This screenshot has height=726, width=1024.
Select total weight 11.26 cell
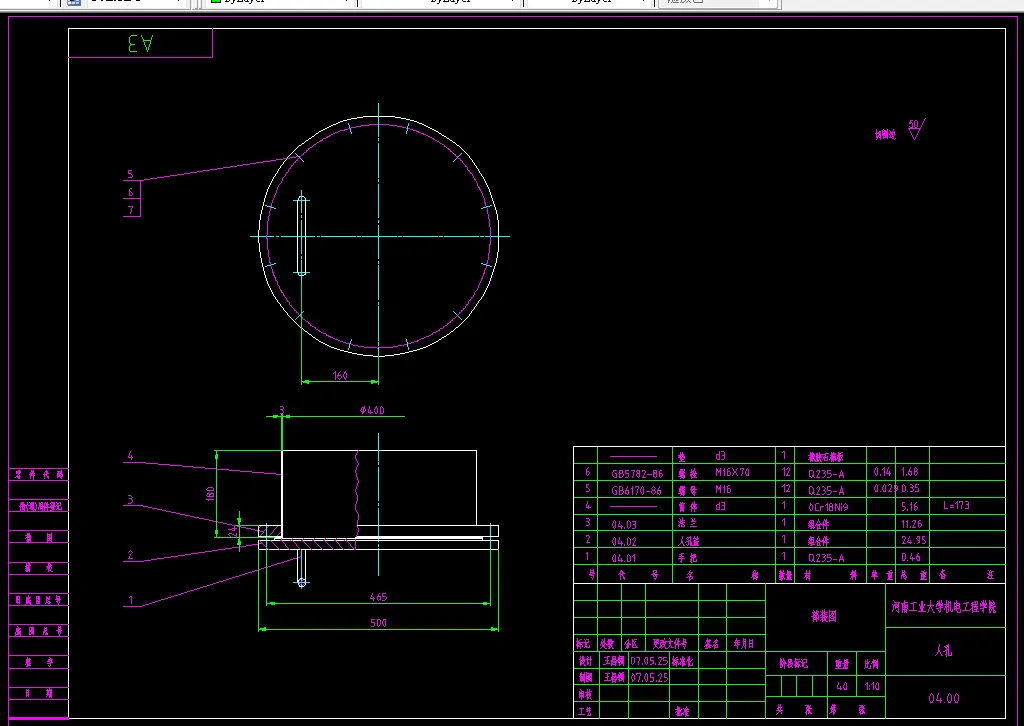coord(912,524)
